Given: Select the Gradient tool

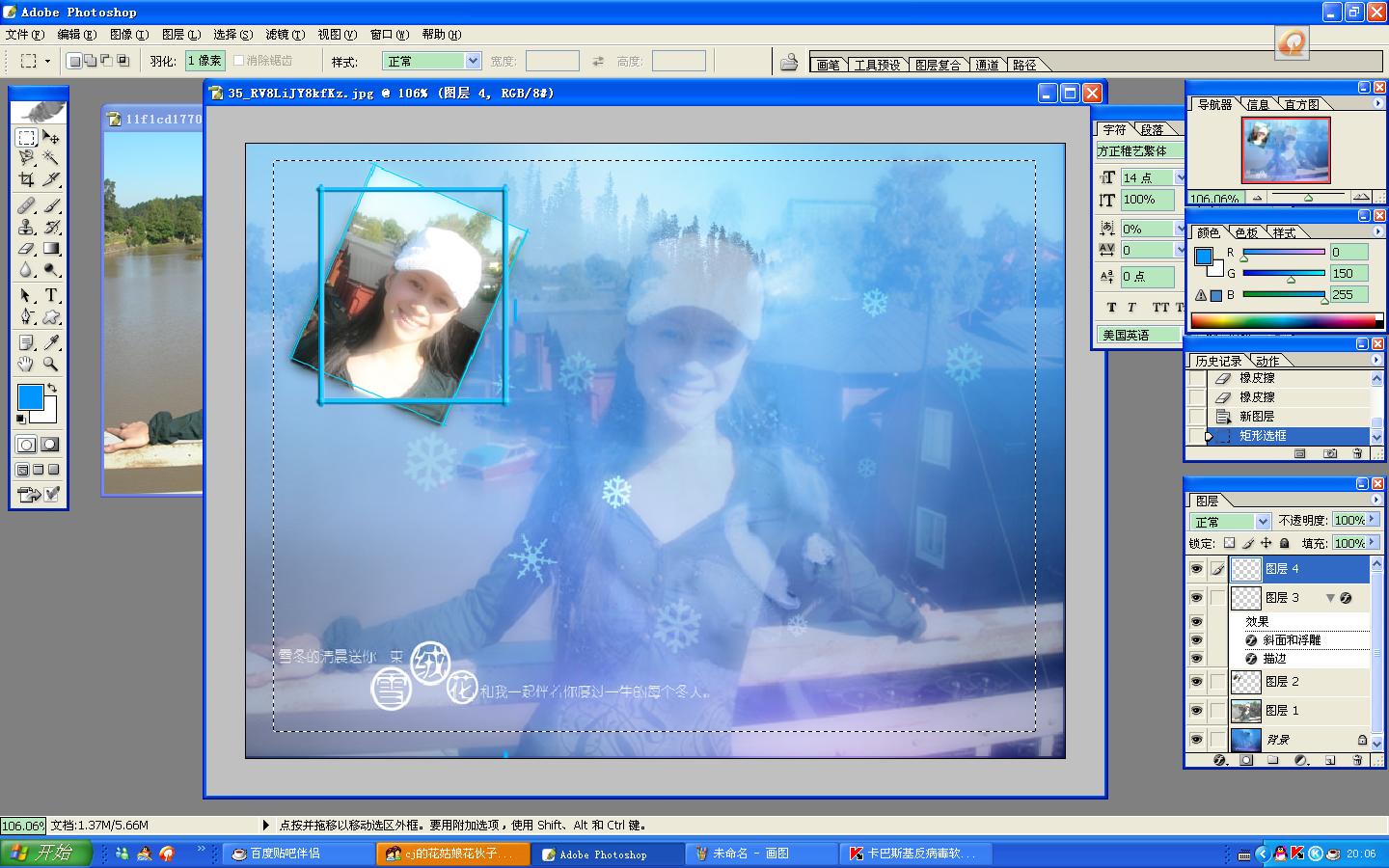Looking at the screenshot, I should (51, 248).
